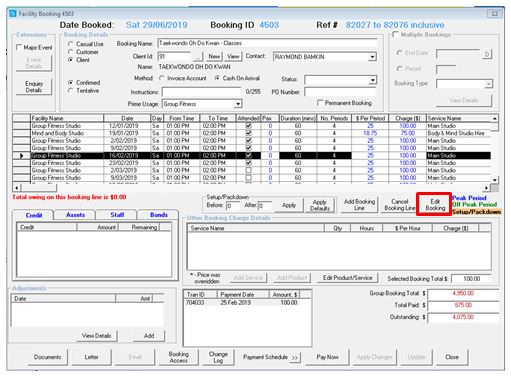Click Add under Adjustments

[149, 336]
